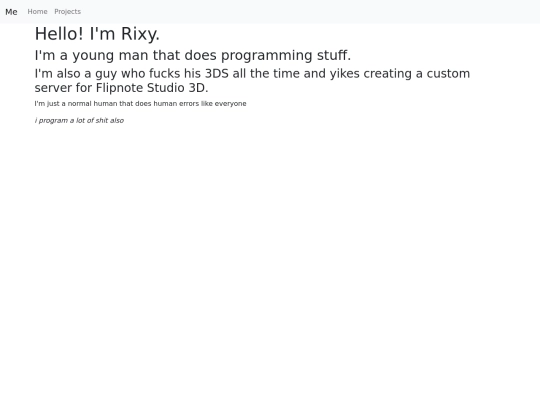Click empty navbar area right of Projects

pyautogui.click(x=310, y=12)
